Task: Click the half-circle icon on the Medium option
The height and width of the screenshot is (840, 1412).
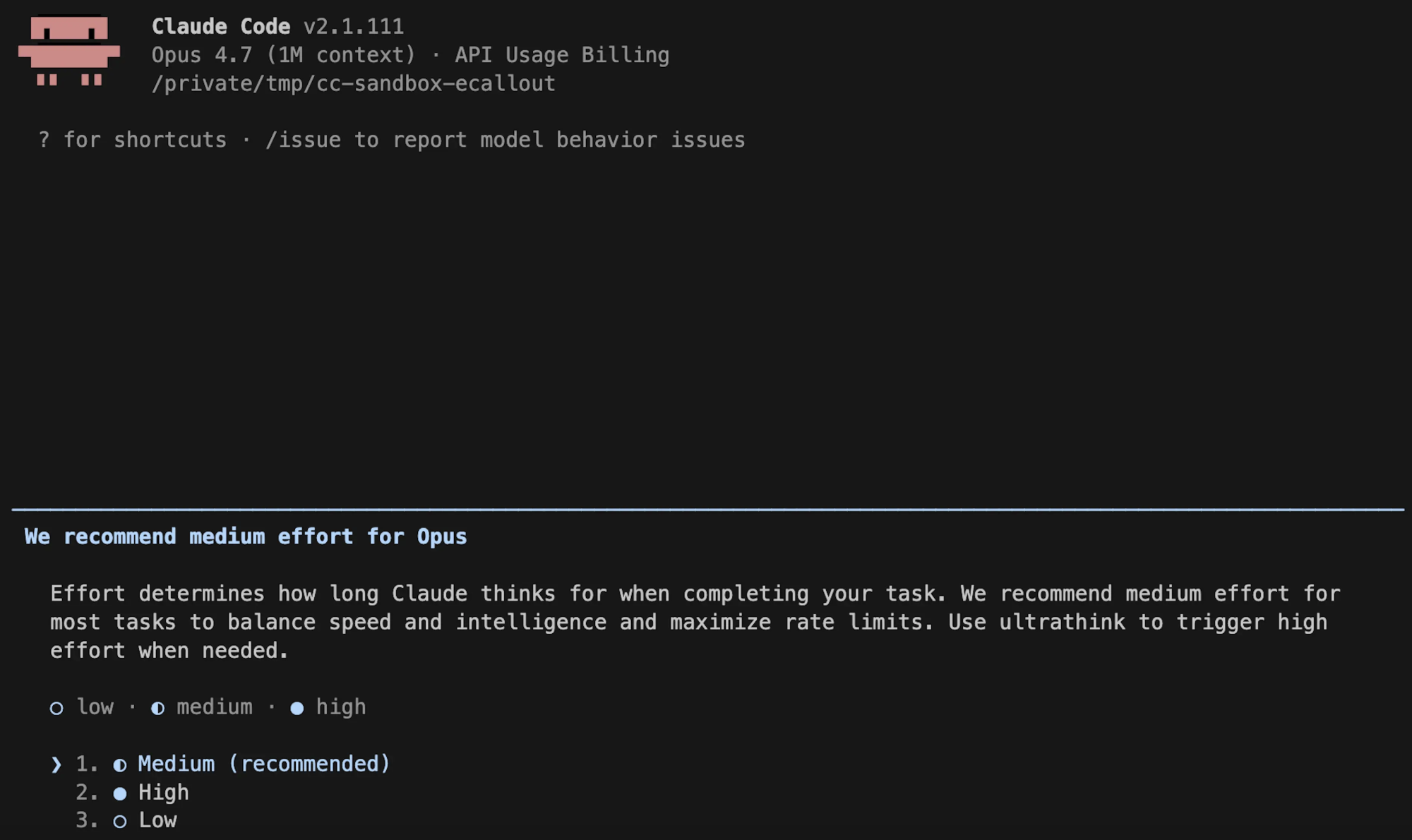Action: click(x=120, y=764)
